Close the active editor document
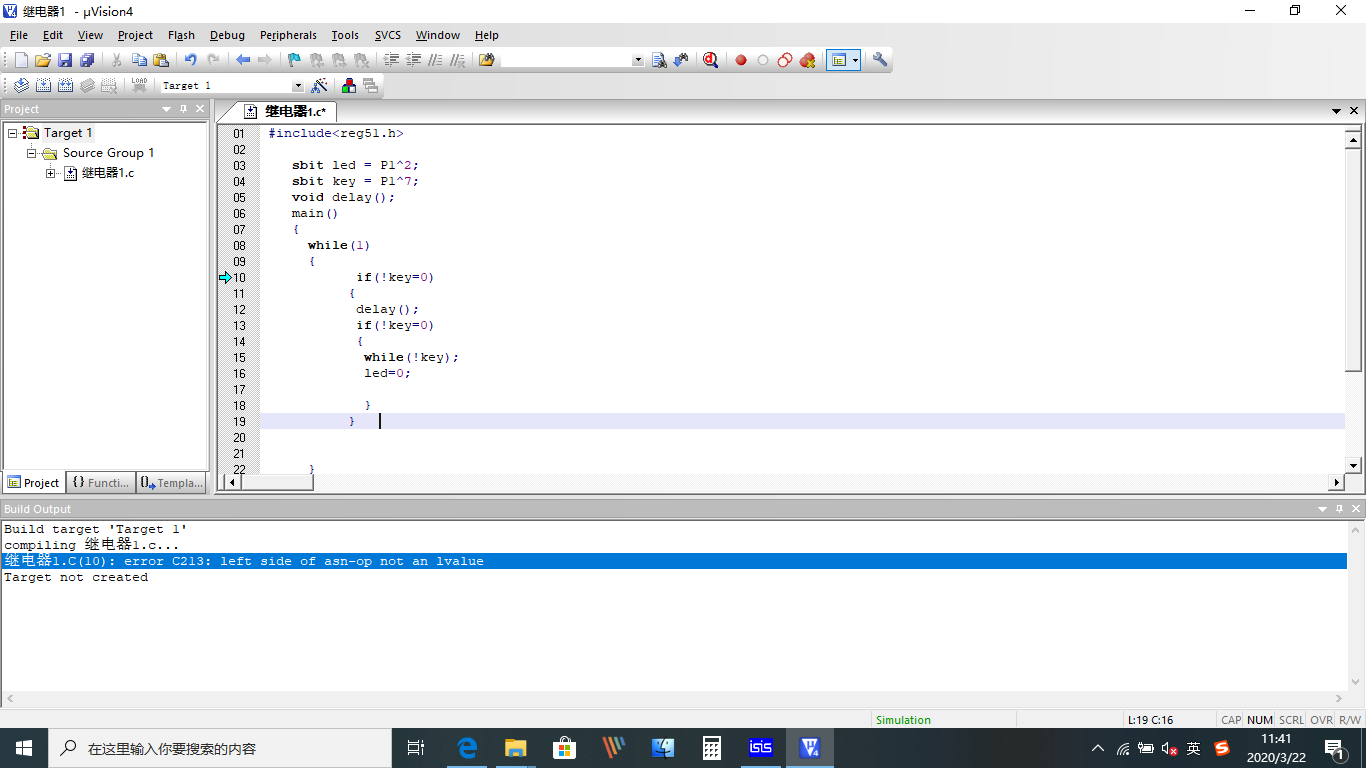Screen dimensions: 1366x768 click(x=1354, y=111)
